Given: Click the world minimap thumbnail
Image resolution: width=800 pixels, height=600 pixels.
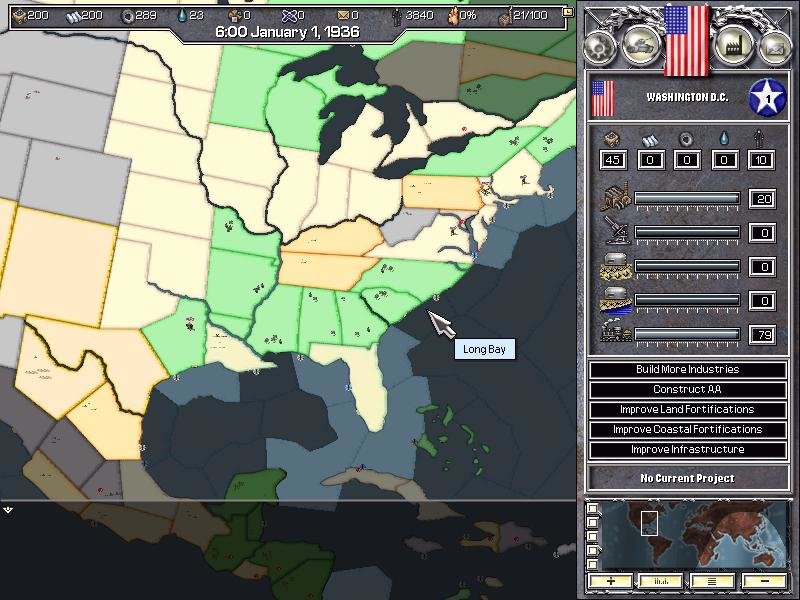Looking at the screenshot, I should [694, 536].
